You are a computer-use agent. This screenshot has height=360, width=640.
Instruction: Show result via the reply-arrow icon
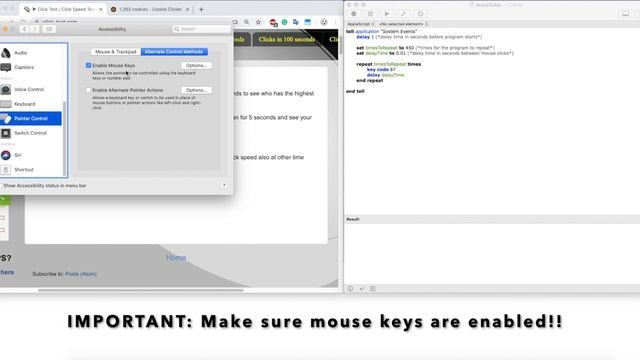point(362,289)
